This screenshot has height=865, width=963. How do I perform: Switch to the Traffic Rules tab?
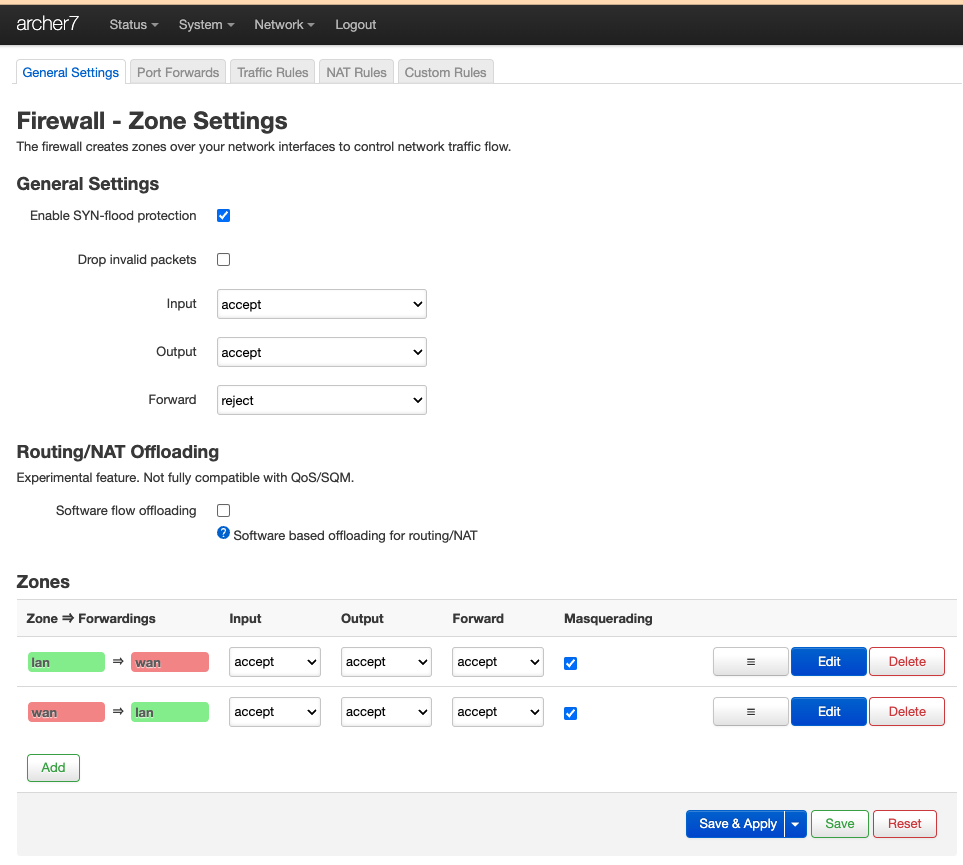click(273, 72)
